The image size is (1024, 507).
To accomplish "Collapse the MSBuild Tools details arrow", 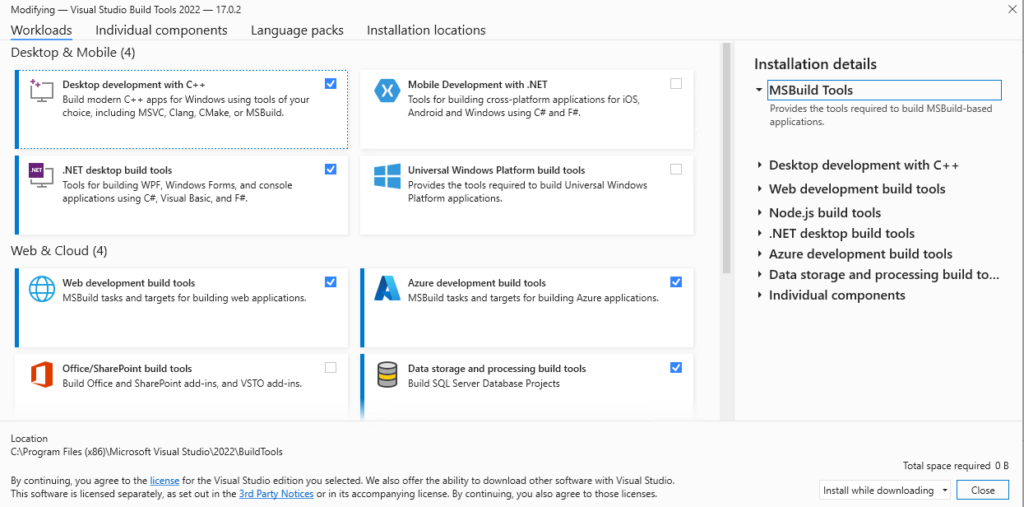I will point(759,90).
